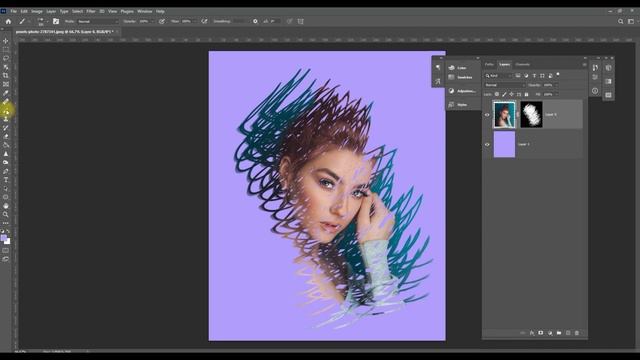Viewport: 640px width, 360px height.
Task: Click the add layer mask icon
Action: click(541, 333)
